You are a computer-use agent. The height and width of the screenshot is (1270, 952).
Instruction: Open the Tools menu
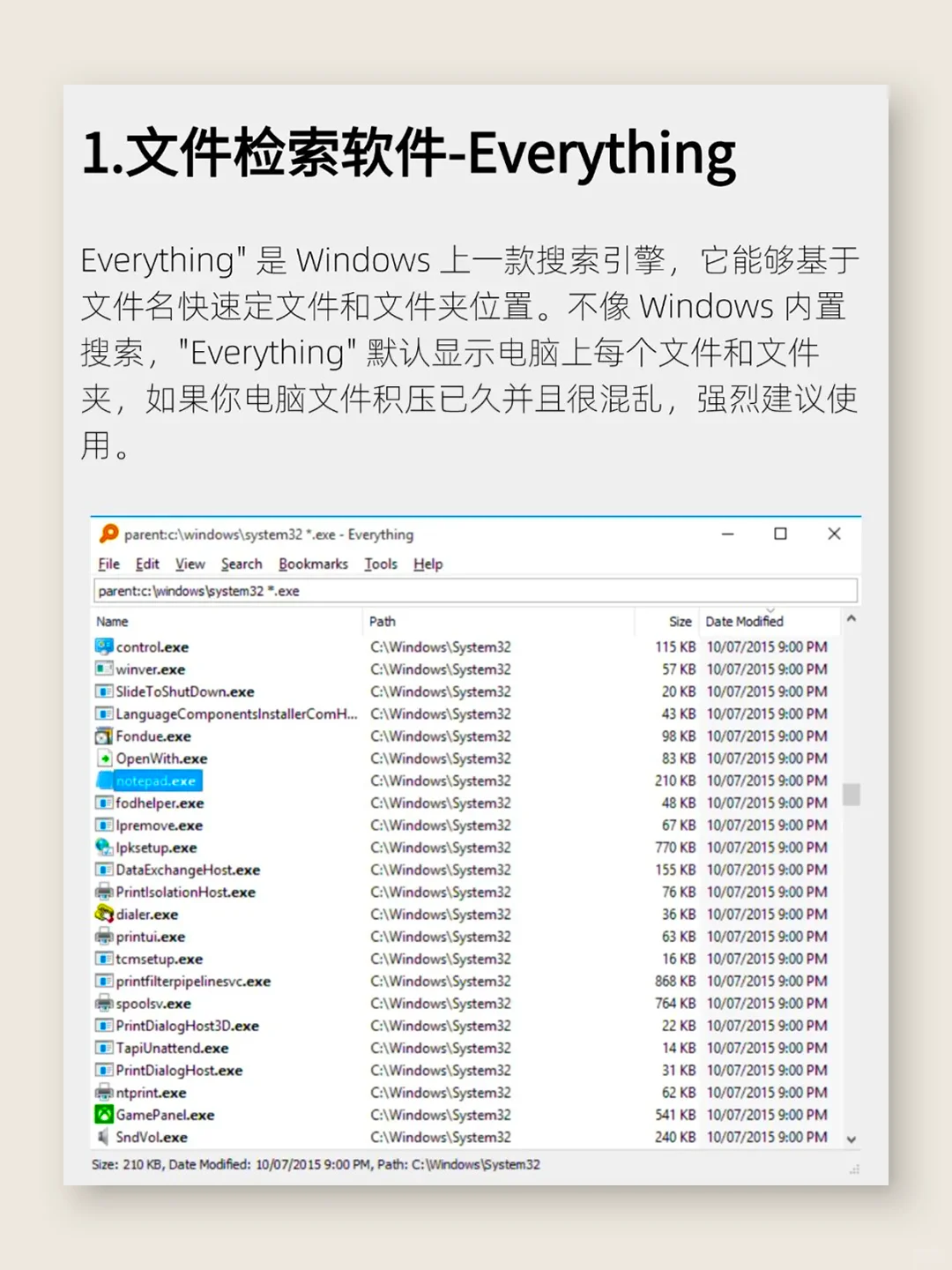click(x=381, y=564)
